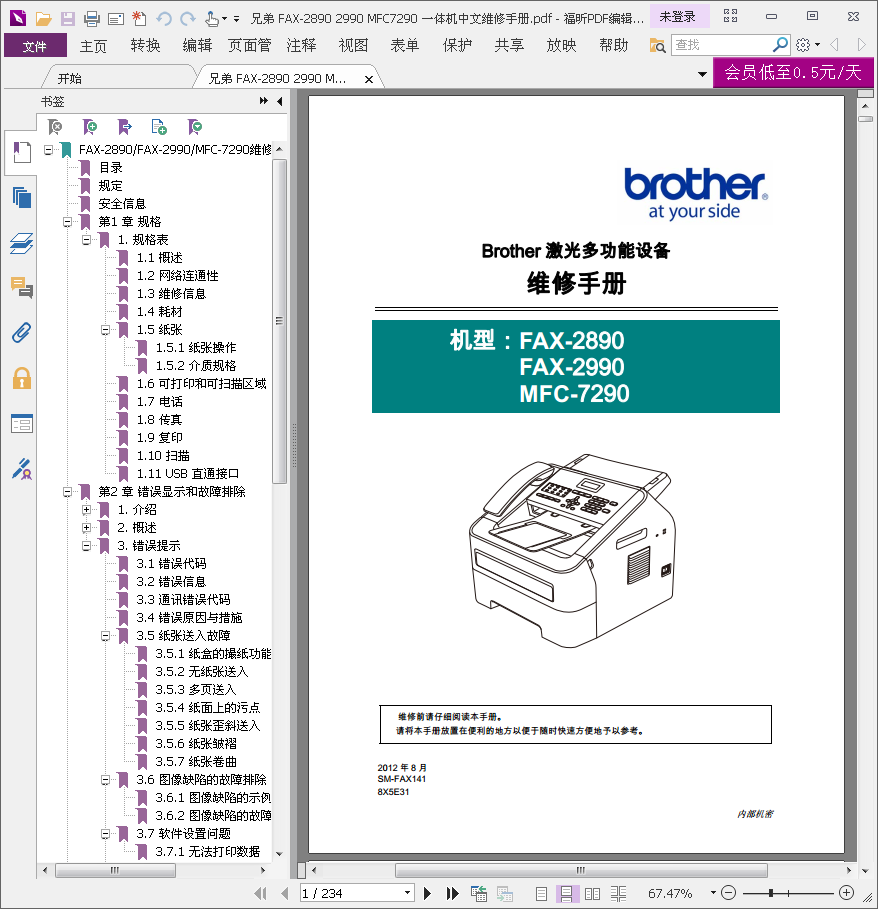The image size is (878, 909).
Task: Open the security lock panel
Action: point(22,378)
